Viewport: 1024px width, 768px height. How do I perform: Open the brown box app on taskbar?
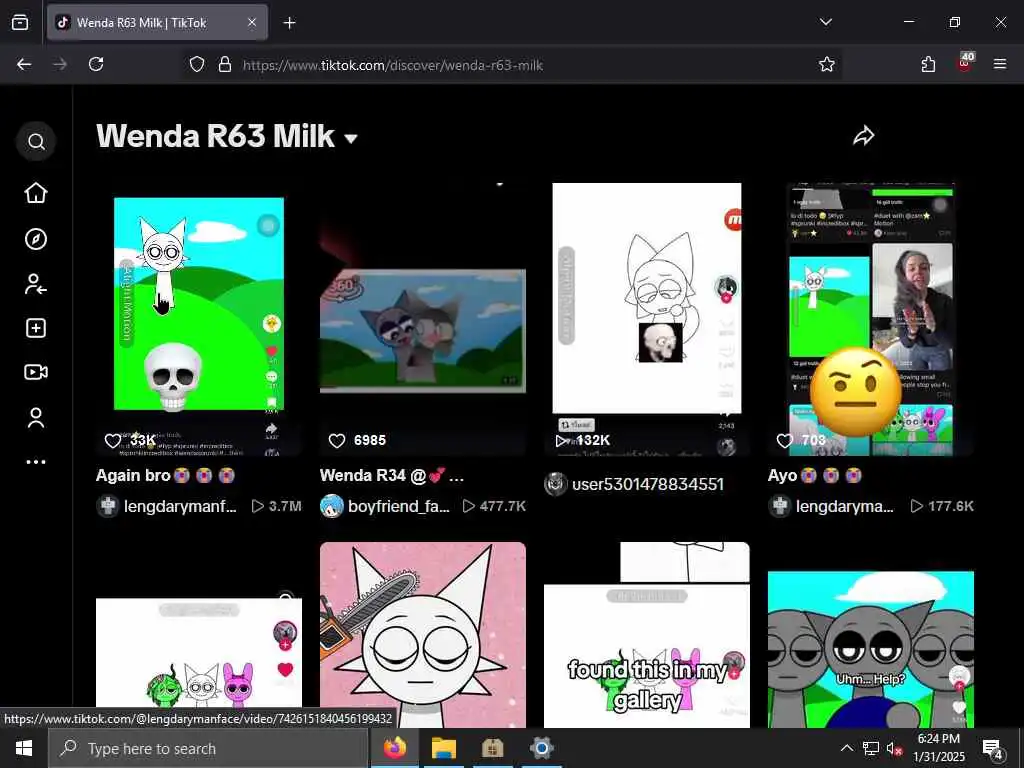[492, 748]
